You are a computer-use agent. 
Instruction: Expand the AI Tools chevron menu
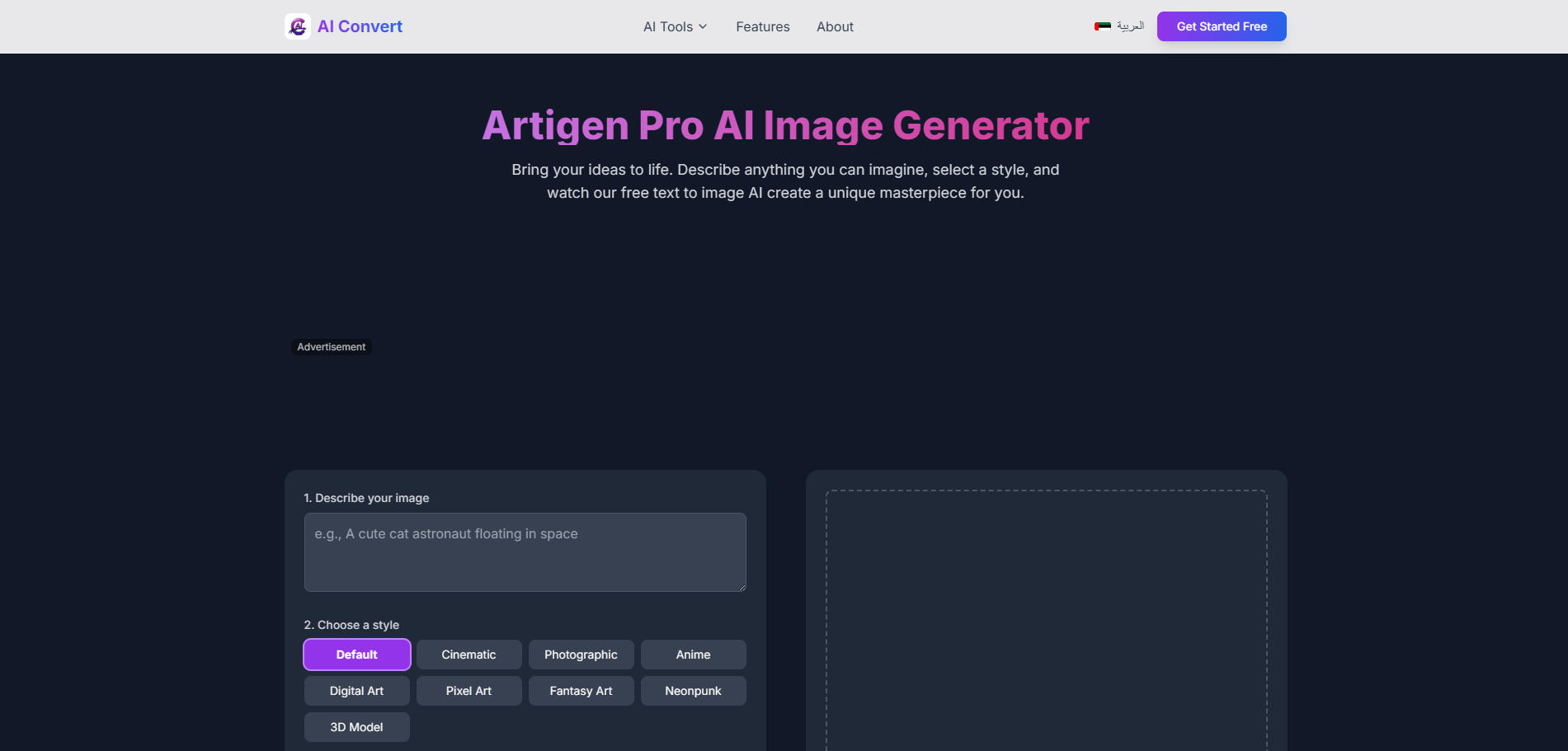coord(703,26)
